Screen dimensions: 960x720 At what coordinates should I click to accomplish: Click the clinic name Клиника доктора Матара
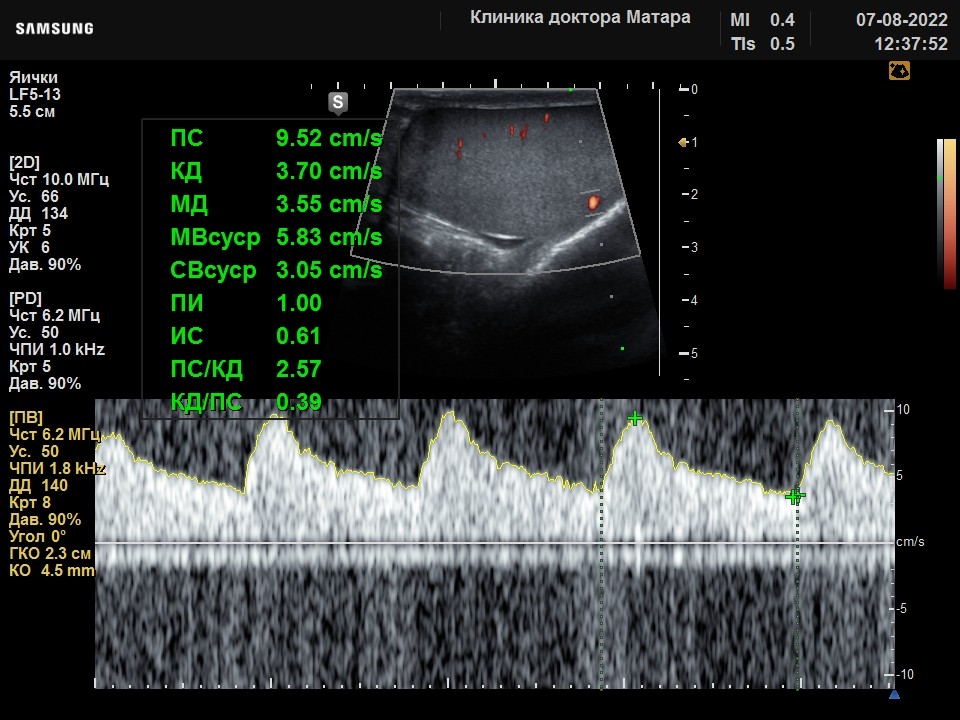580,17
